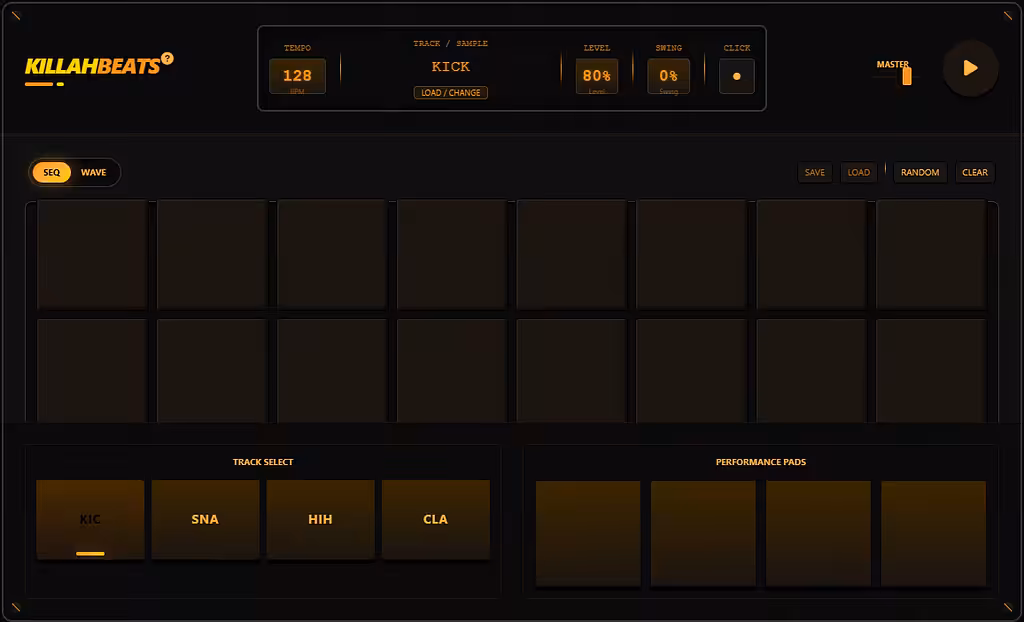Image resolution: width=1024 pixels, height=622 pixels.
Task: Activate the first sequencer step pad
Action: coord(92,254)
